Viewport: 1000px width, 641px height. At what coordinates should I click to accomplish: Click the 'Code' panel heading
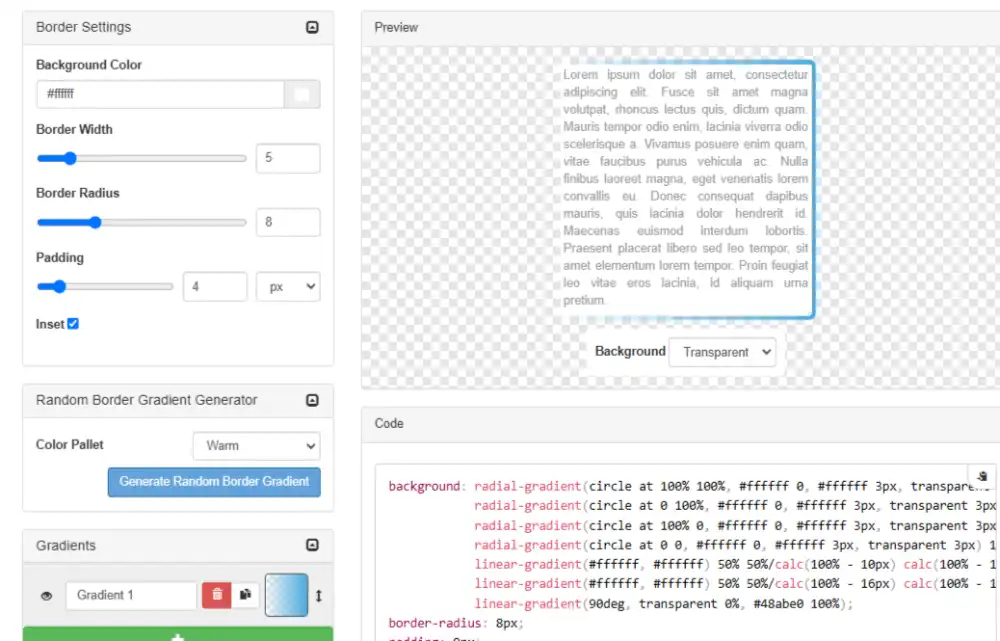(x=389, y=424)
